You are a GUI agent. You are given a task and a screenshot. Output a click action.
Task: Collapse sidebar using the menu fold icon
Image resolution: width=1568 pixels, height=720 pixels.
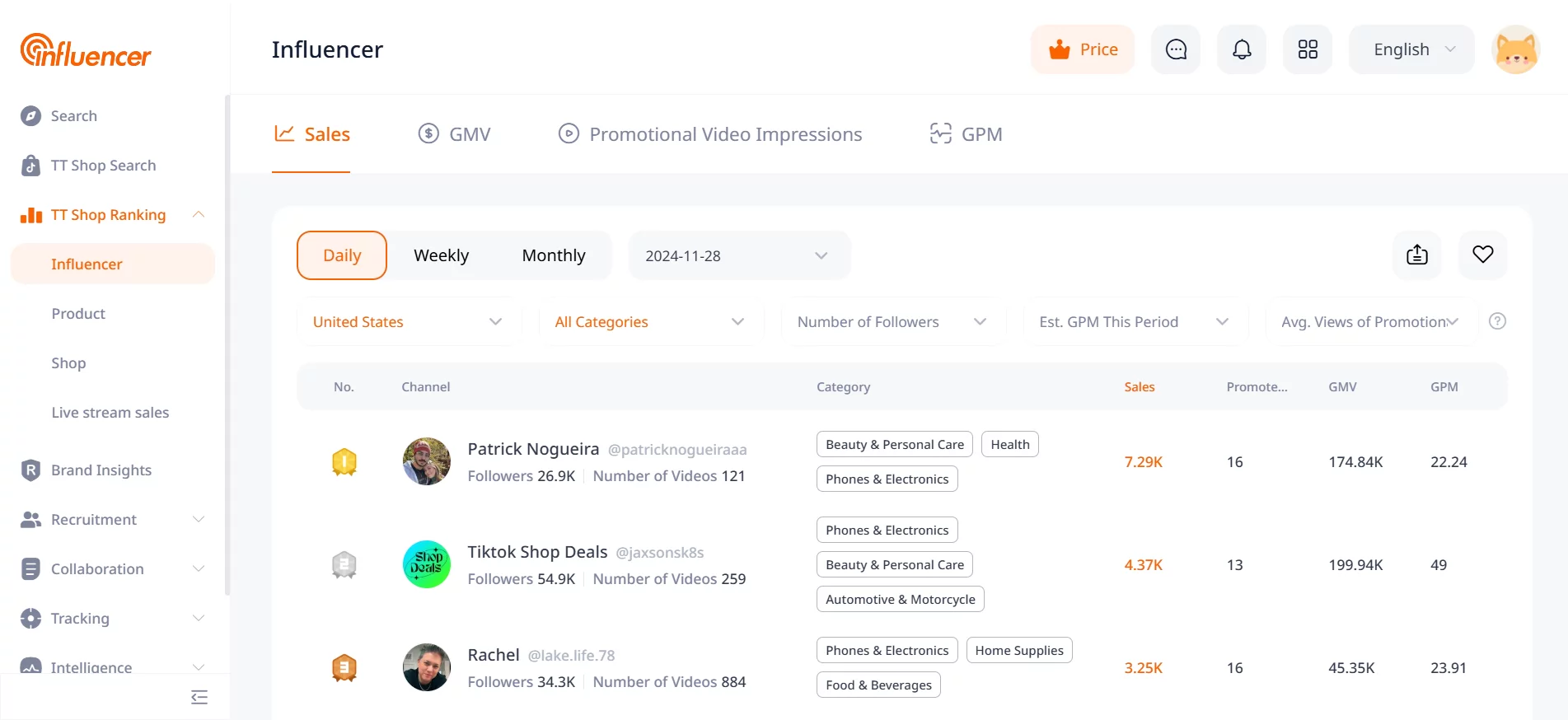click(x=199, y=698)
